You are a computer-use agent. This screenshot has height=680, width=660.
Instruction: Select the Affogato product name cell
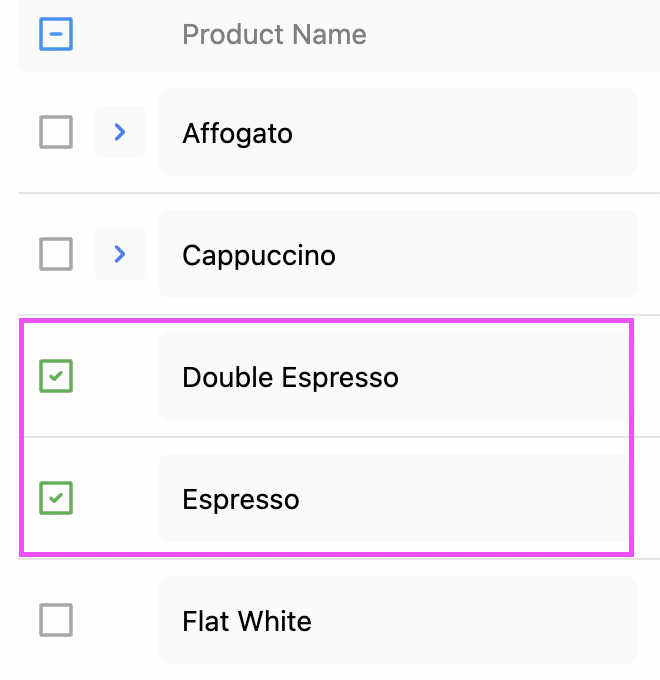[x=397, y=132]
